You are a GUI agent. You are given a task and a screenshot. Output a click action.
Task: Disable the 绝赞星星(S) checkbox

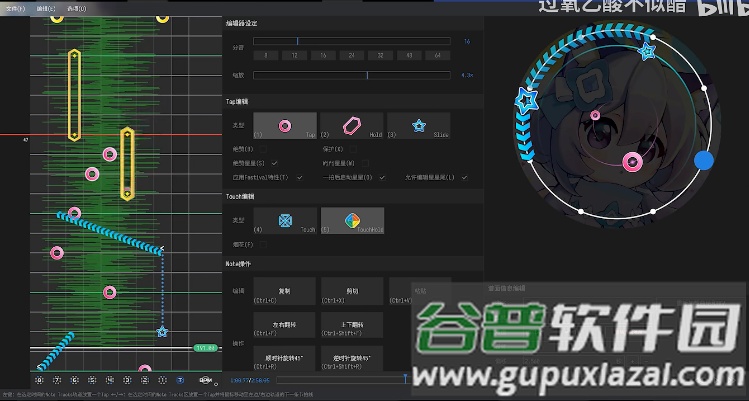tap(274, 163)
